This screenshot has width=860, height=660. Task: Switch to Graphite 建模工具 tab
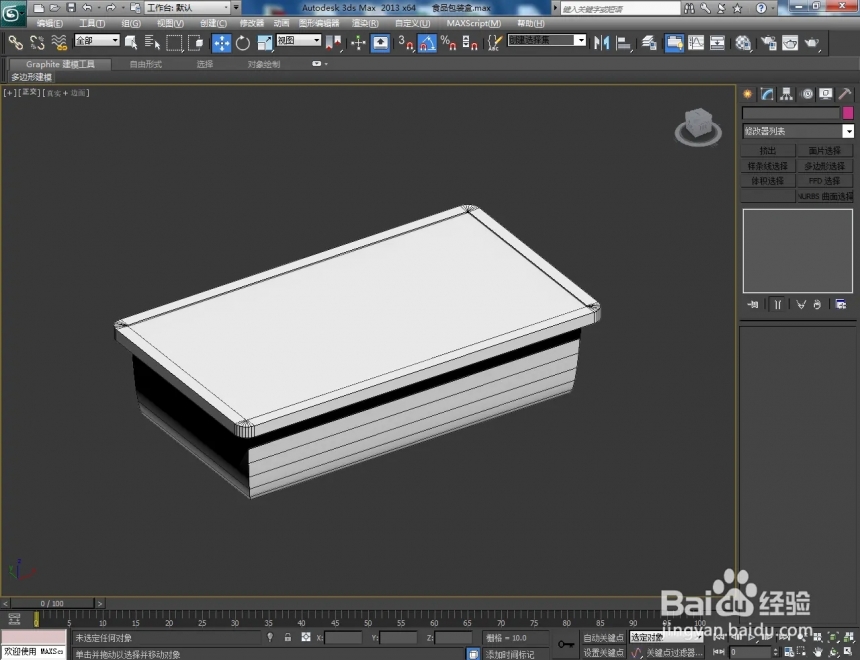[60, 64]
